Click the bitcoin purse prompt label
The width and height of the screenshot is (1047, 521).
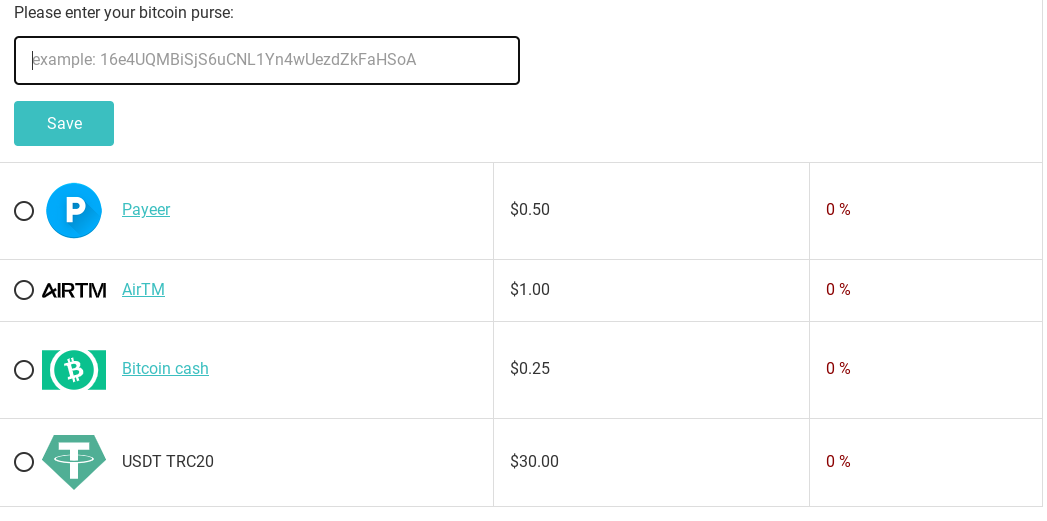tap(124, 12)
